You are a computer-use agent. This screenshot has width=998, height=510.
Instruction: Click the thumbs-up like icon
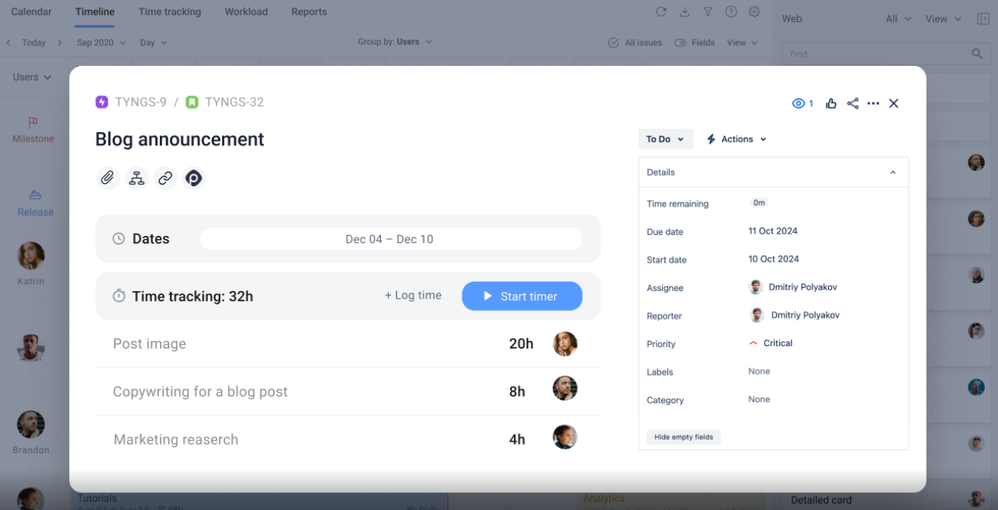831,104
